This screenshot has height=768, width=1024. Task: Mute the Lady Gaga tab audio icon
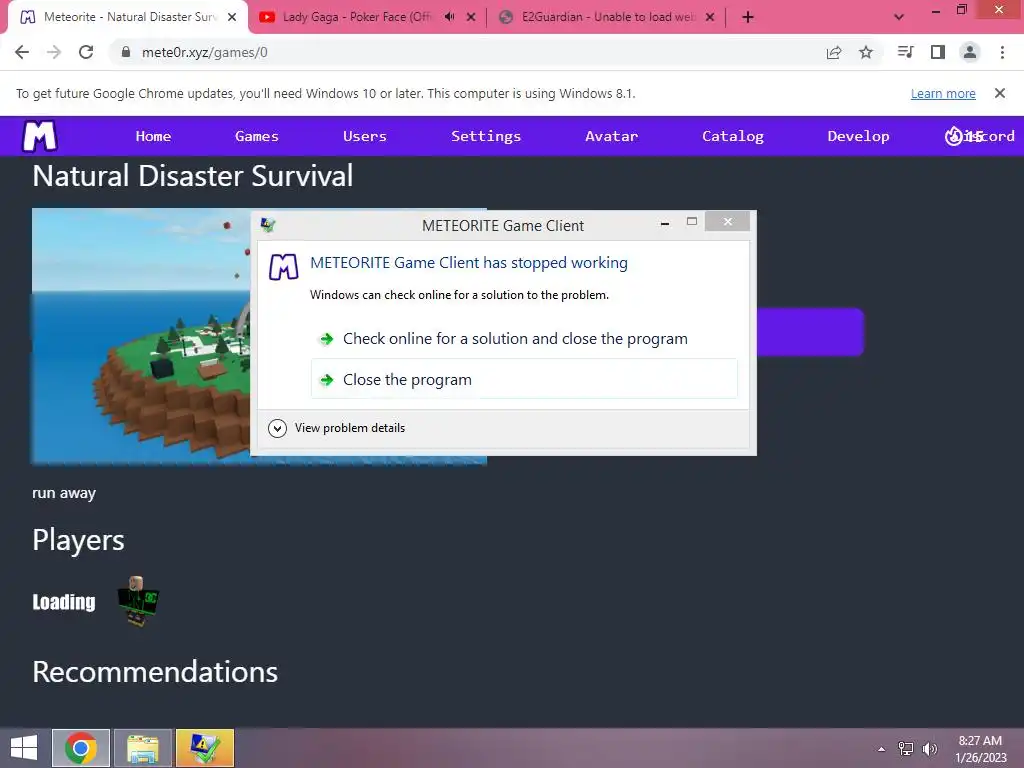tap(449, 17)
